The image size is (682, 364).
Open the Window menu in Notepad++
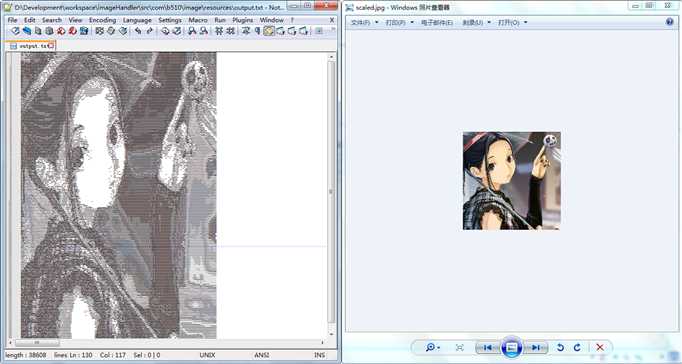(271, 20)
